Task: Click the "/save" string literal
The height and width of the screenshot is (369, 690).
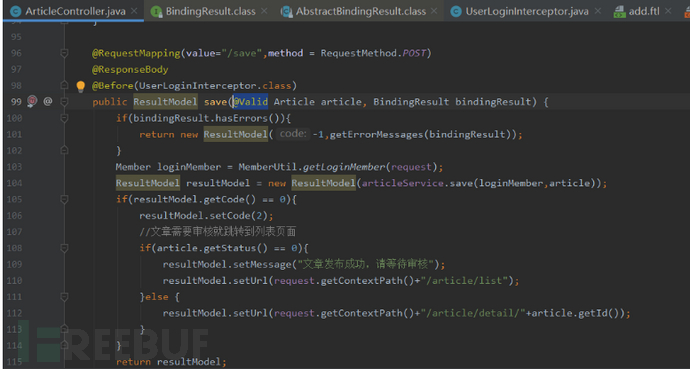Action: [242, 53]
